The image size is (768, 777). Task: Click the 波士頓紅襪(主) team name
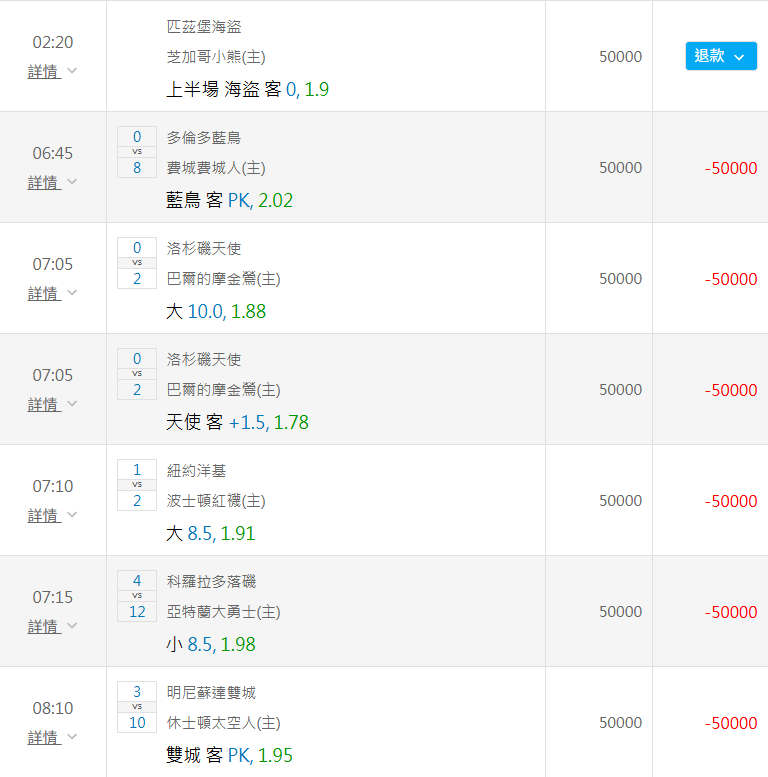216,501
